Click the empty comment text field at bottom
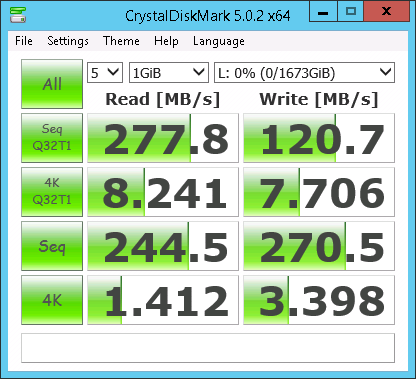Viewport: 416px width, 379px height. click(208, 348)
